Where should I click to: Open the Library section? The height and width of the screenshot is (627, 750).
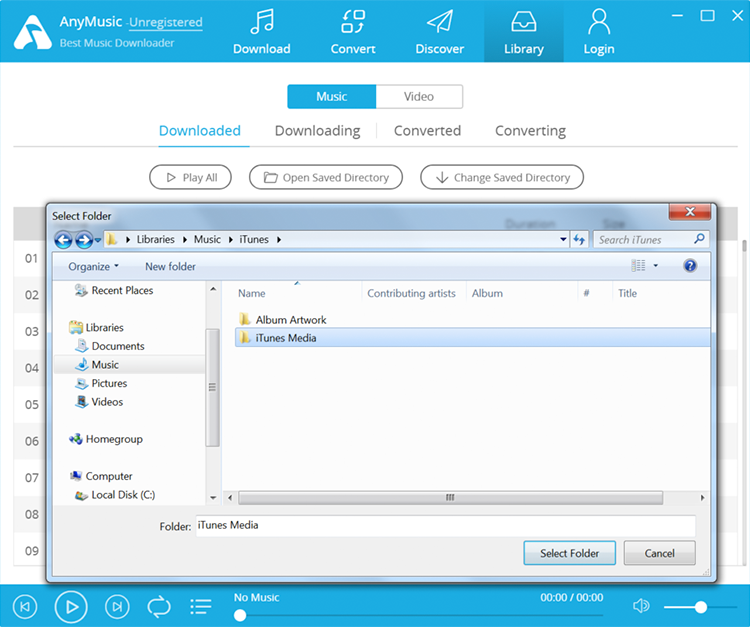click(x=524, y=32)
